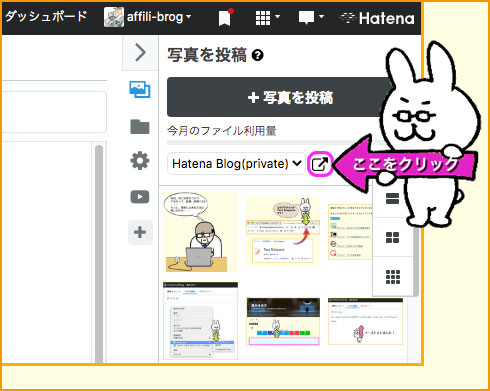Click the plus add-more sidebar icon
Image resolution: width=490 pixels, height=391 pixels.
pos(140,232)
